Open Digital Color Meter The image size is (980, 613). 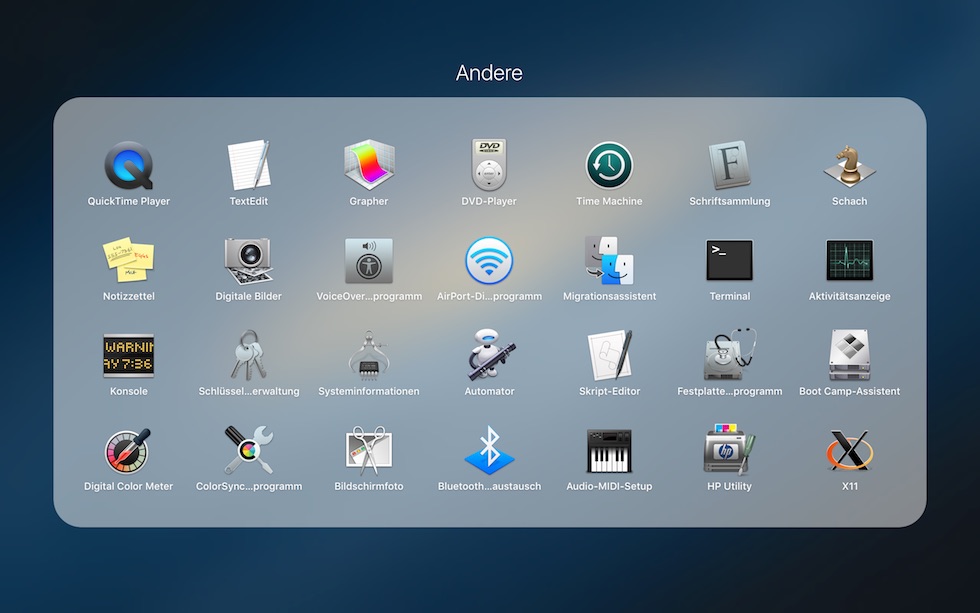[129, 450]
